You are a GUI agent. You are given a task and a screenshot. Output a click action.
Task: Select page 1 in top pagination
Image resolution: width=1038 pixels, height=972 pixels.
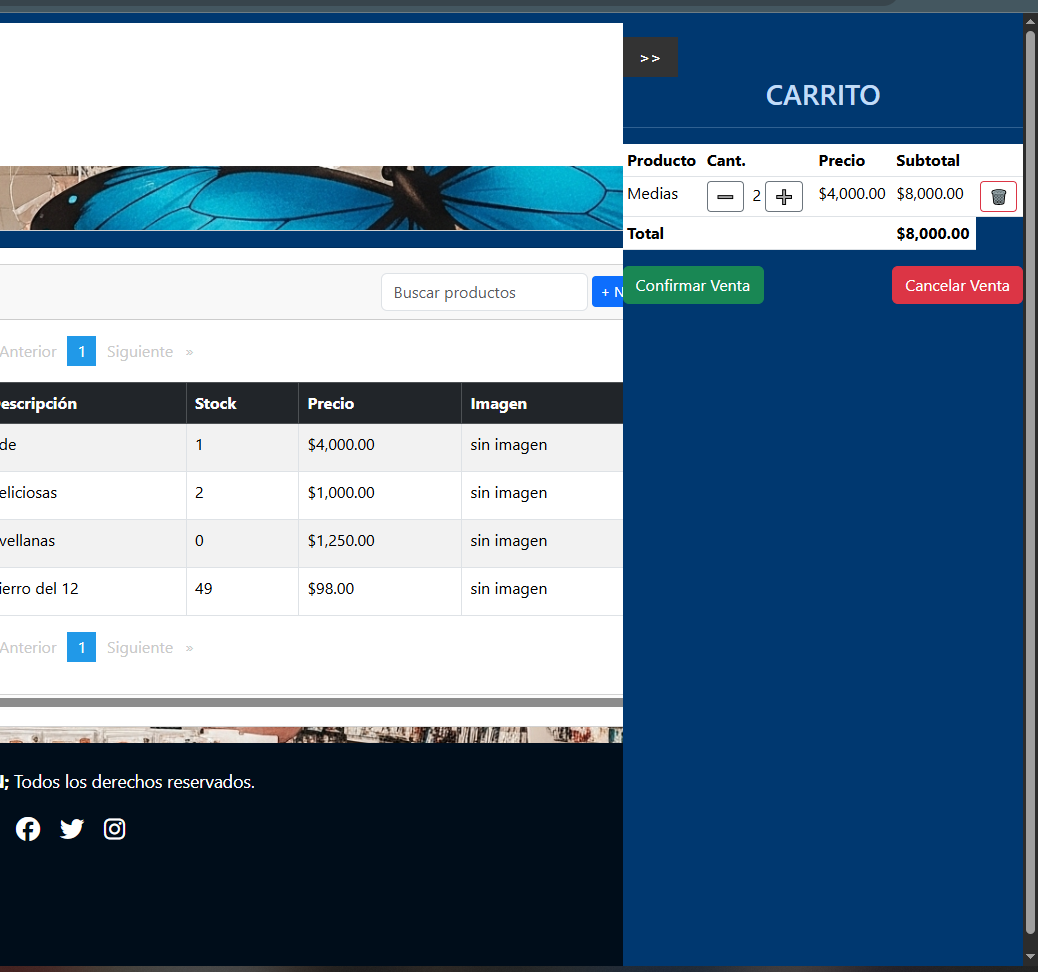tap(81, 352)
